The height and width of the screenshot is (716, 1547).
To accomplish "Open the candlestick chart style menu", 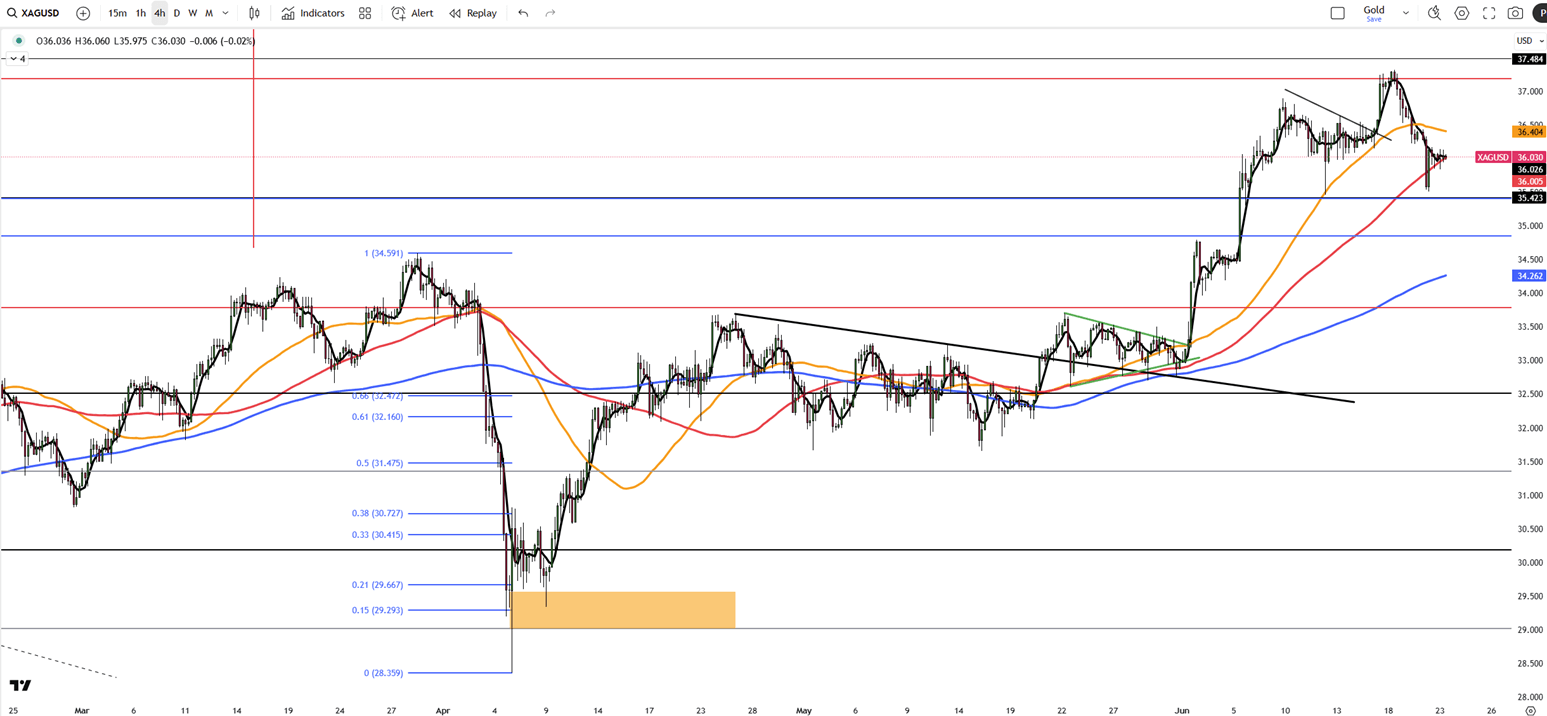I will tap(255, 13).
